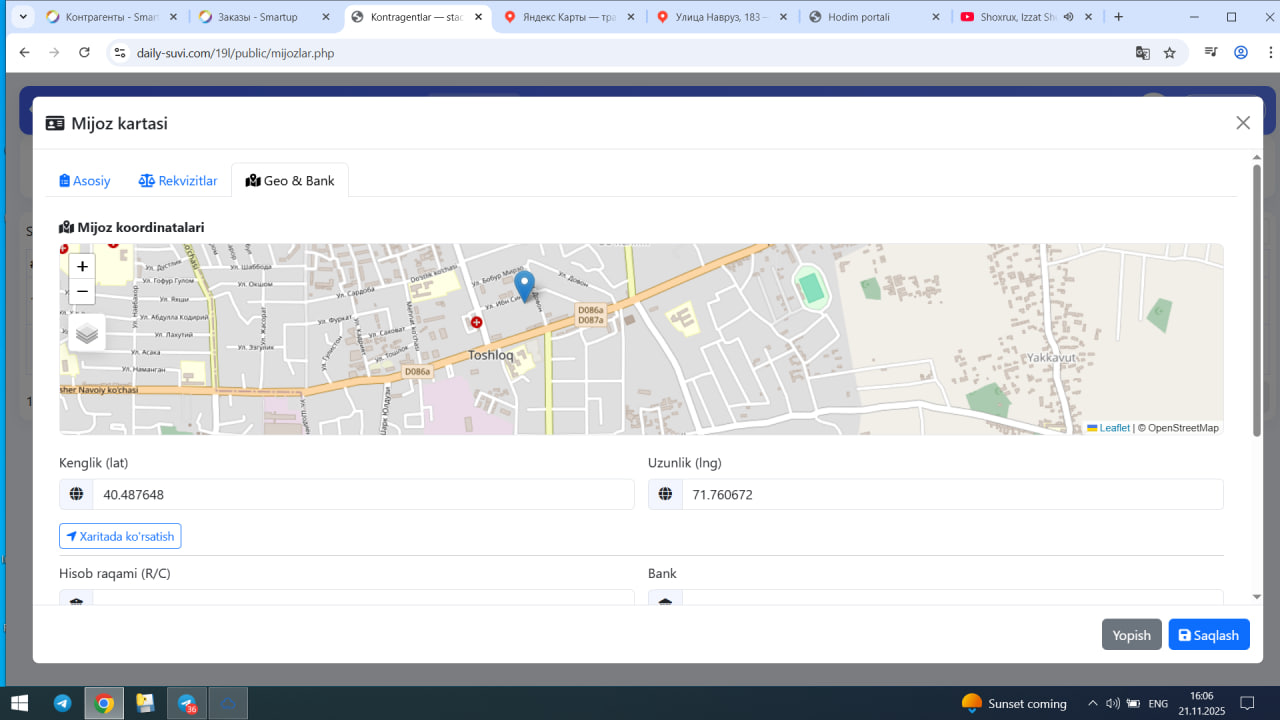Switch to the Rekvizitlar tab
Screen dimensions: 1280x720
pos(178,181)
